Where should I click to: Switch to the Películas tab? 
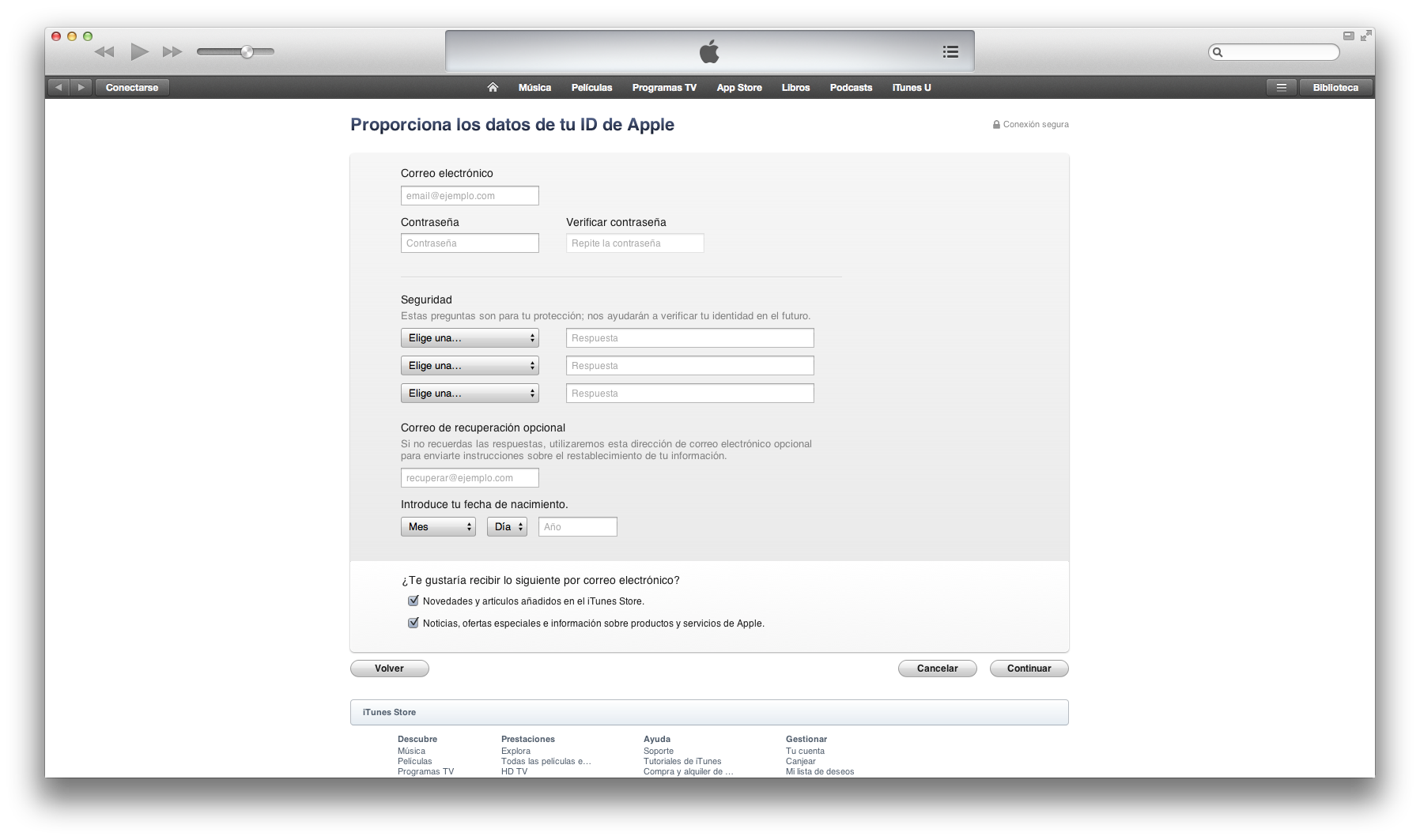point(591,88)
